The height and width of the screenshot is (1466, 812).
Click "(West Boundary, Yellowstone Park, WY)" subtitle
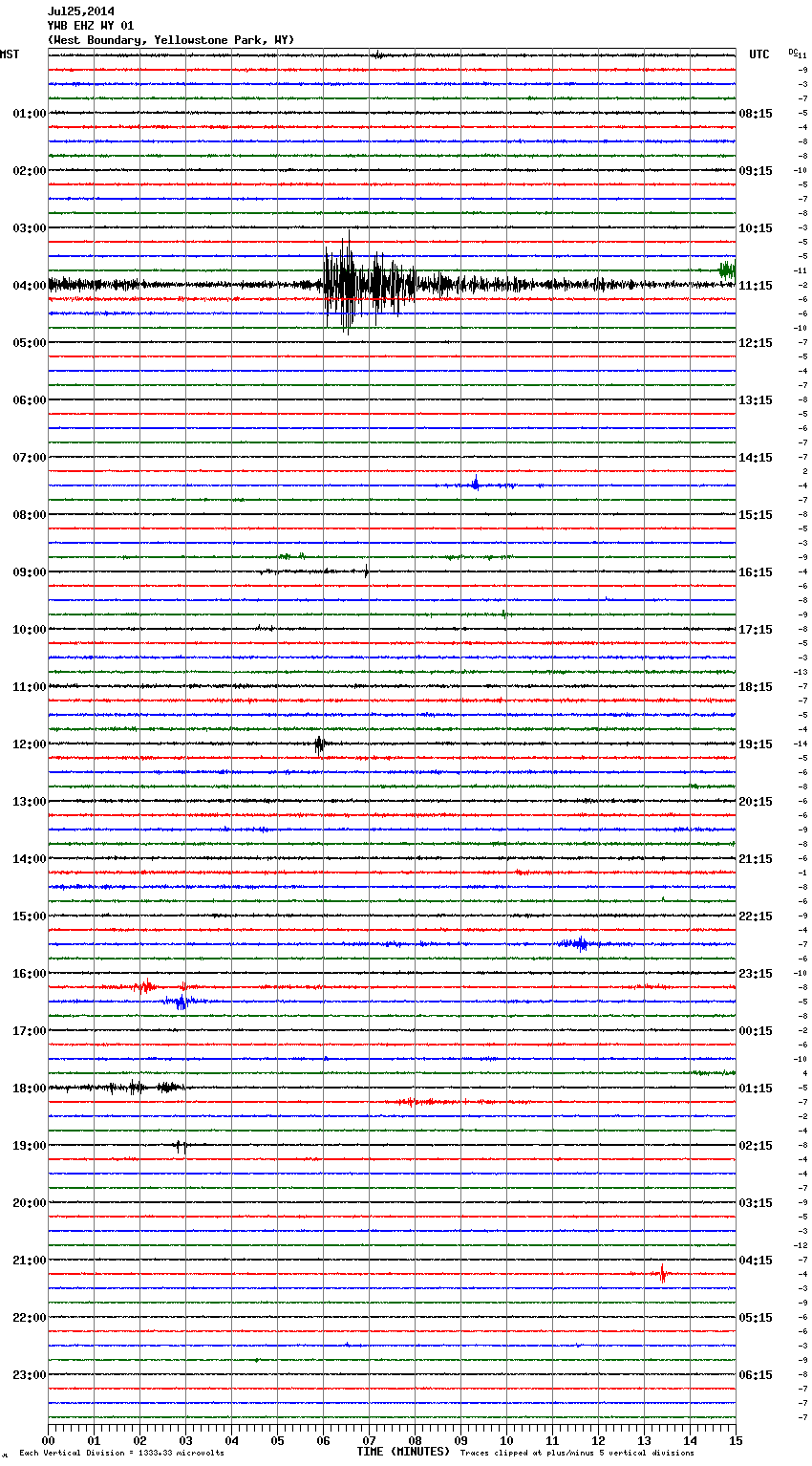click(171, 40)
